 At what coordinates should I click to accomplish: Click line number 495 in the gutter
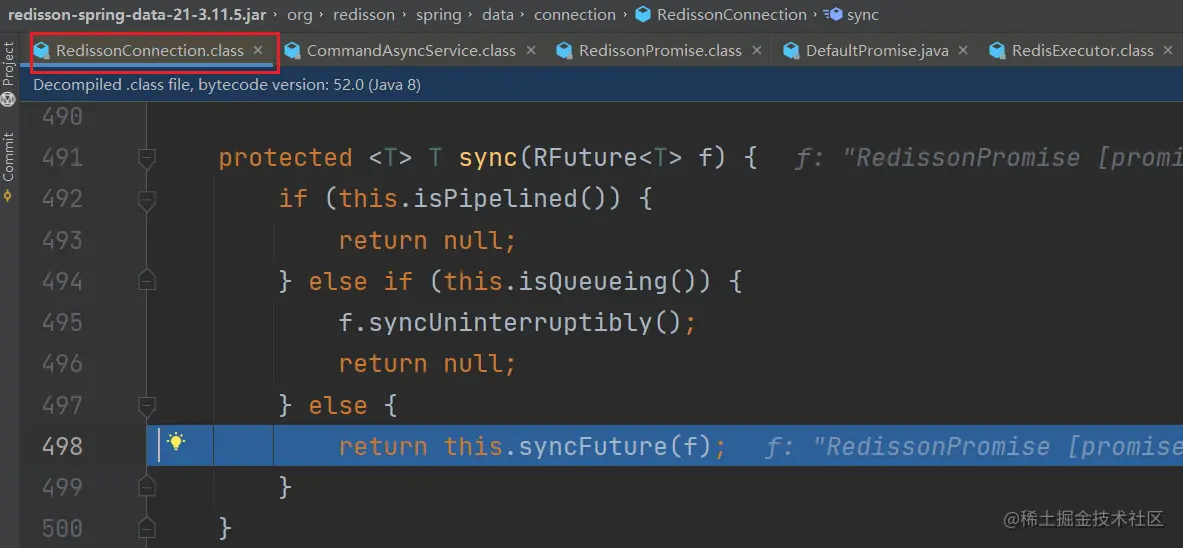click(62, 322)
